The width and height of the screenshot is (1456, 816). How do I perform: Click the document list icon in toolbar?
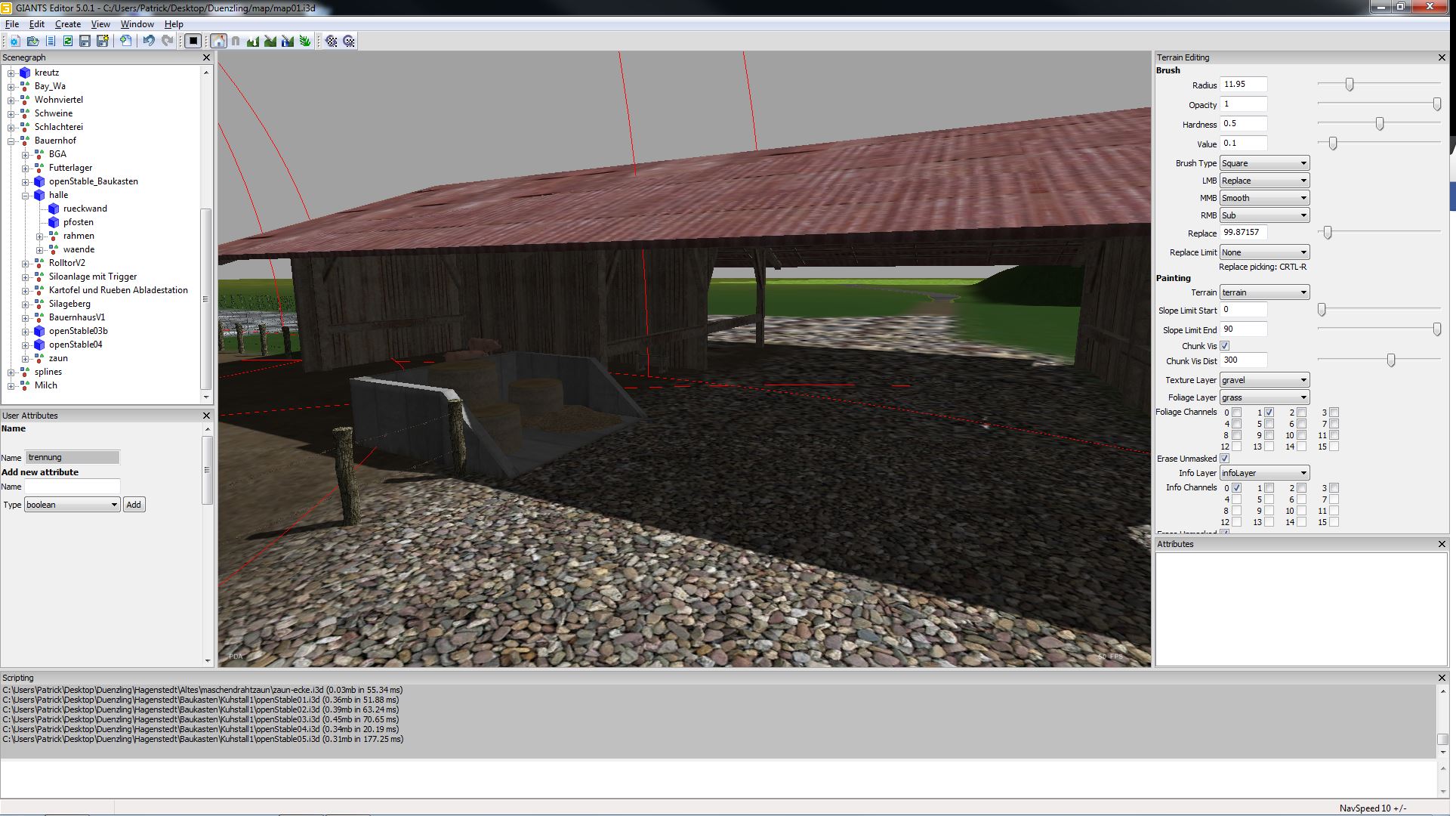point(51,41)
